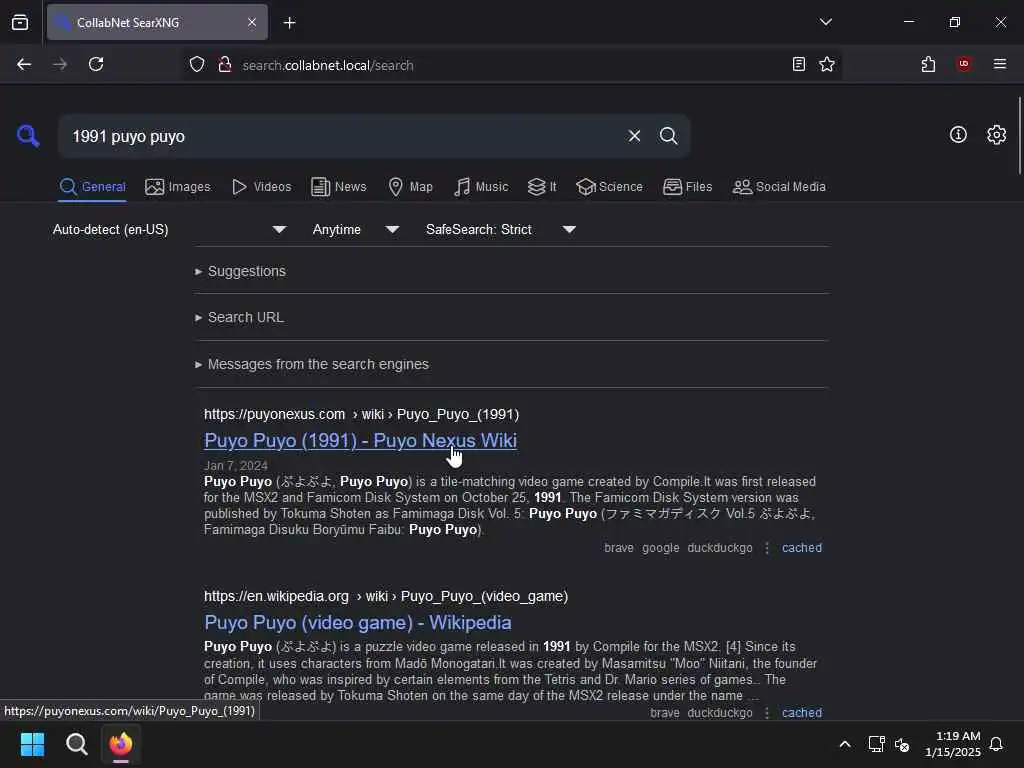Close the CollabNet SearXNG tab
Viewport: 1024px width, 768px height.
tap(251, 23)
